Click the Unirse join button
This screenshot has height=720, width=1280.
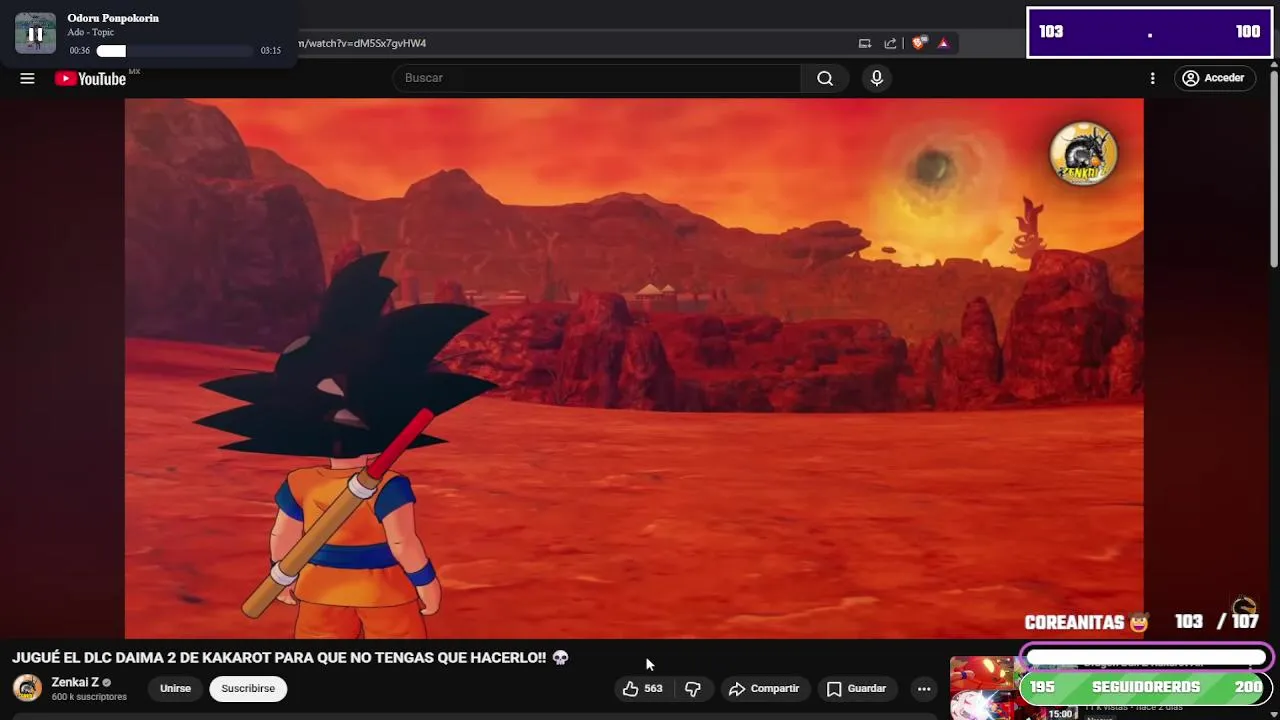click(x=175, y=688)
